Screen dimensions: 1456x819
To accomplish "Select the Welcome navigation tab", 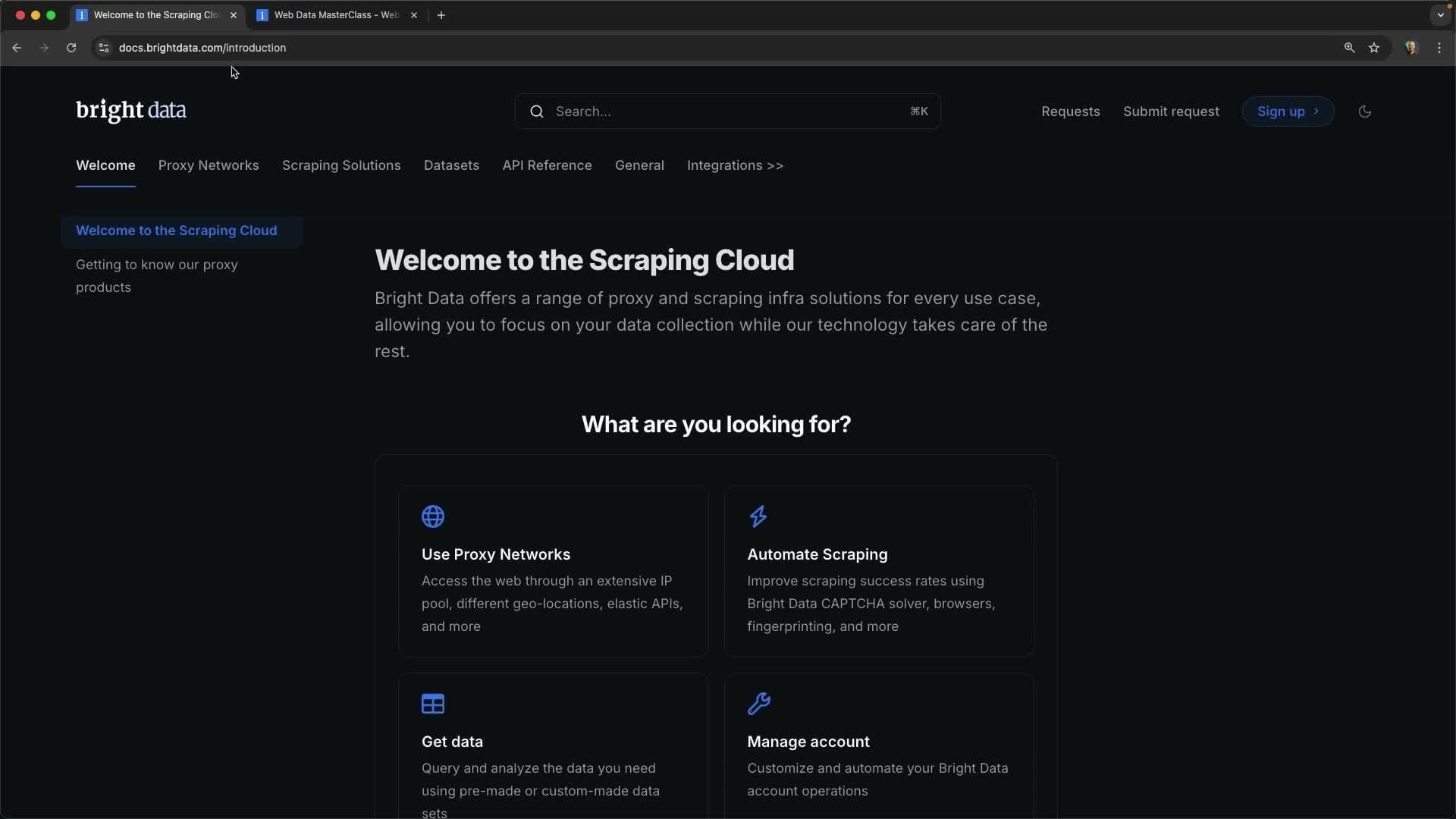I will coord(105,165).
